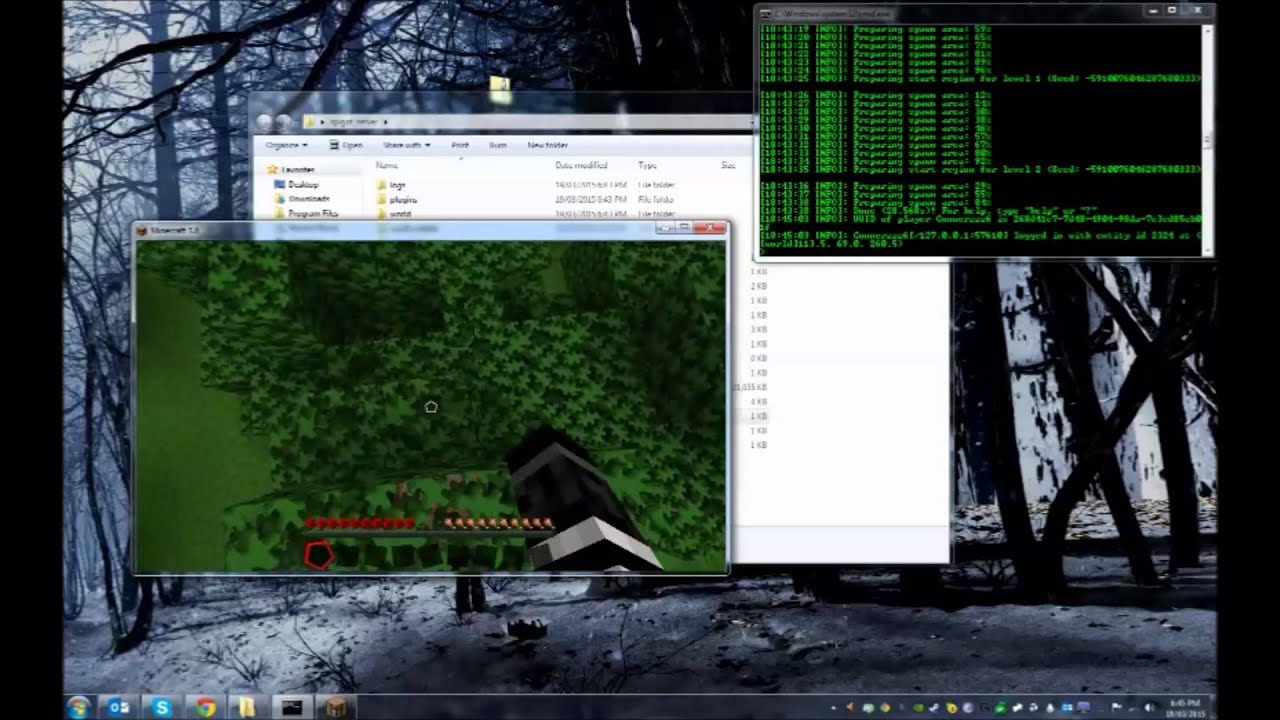Viewport: 1280px width, 720px height.
Task: Open Outlook from the taskbar
Action: coord(119,707)
